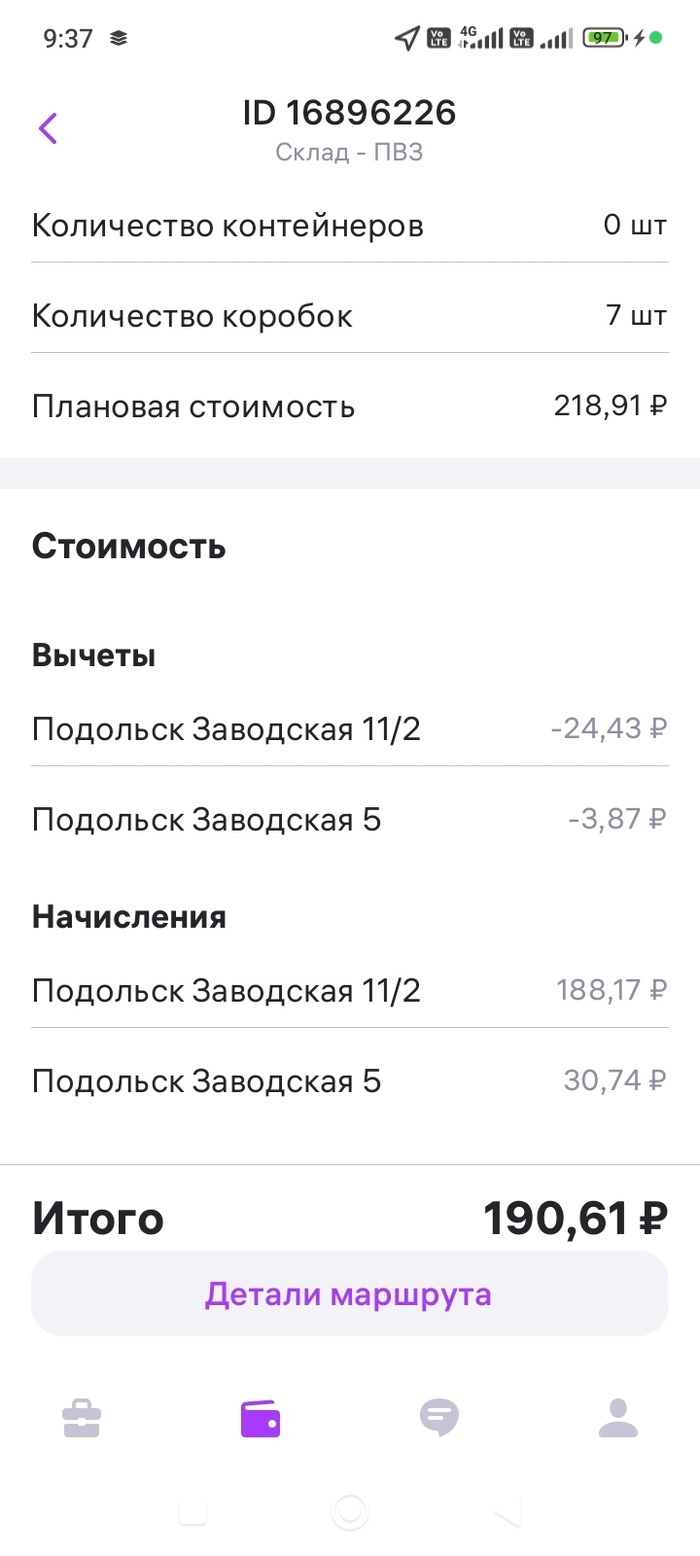Select the purple wallet tab icon

tap(260, 1418)
